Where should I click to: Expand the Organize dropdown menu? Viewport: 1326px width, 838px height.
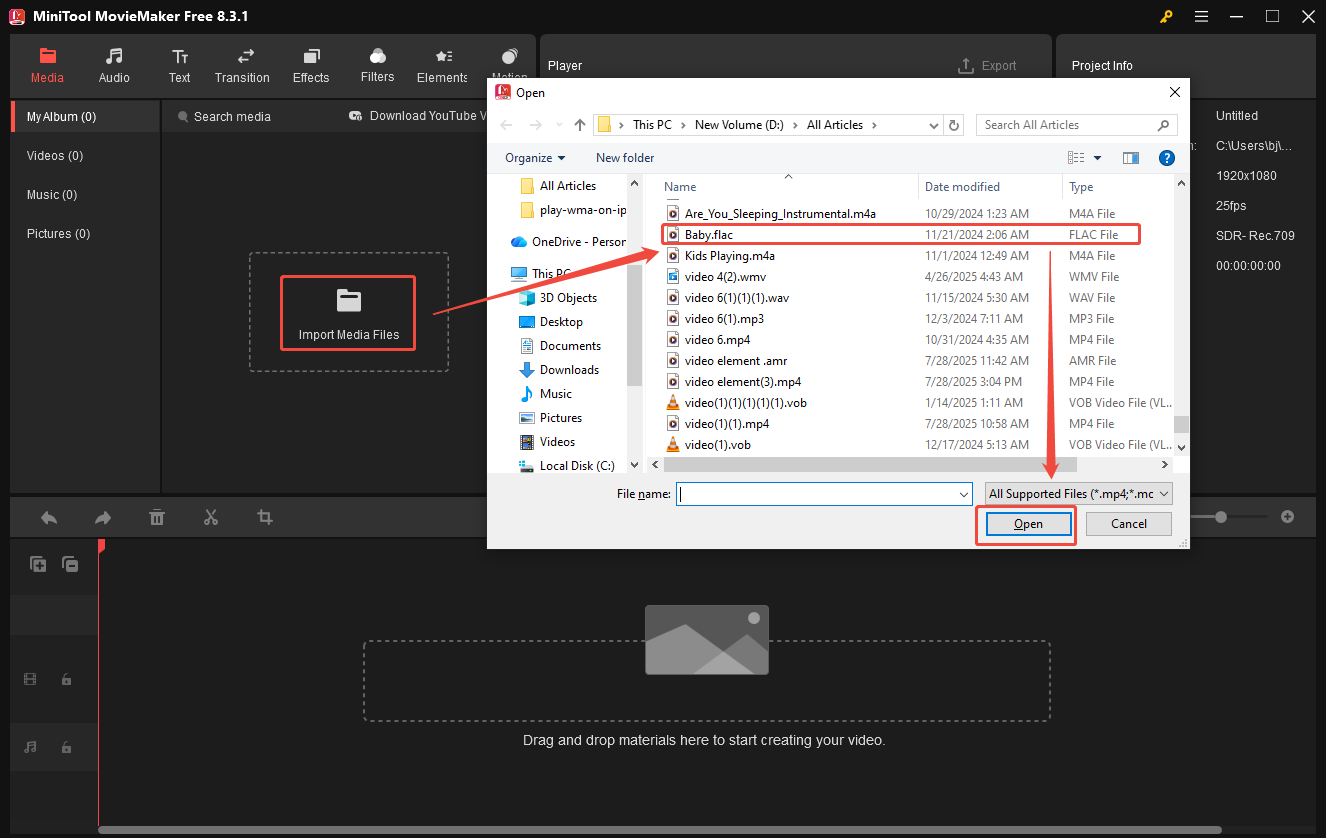coord(535,157)
